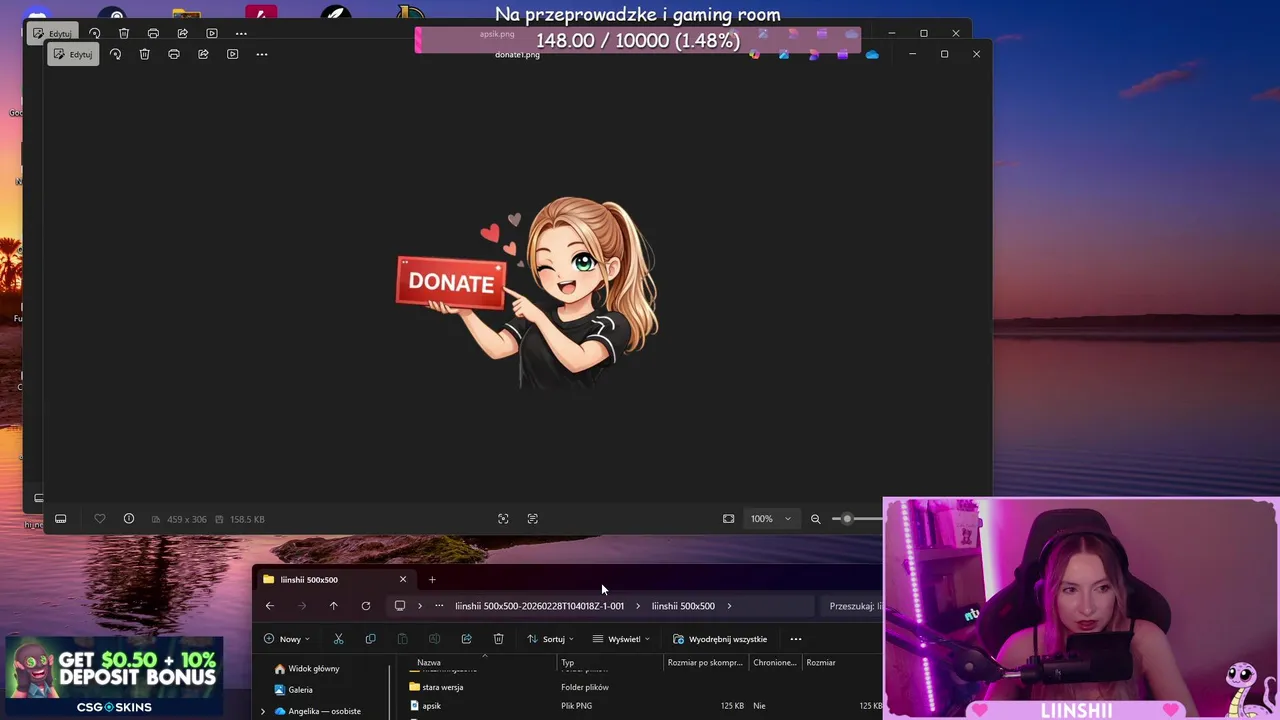Share from the apsik.png window

click(182, 33)
